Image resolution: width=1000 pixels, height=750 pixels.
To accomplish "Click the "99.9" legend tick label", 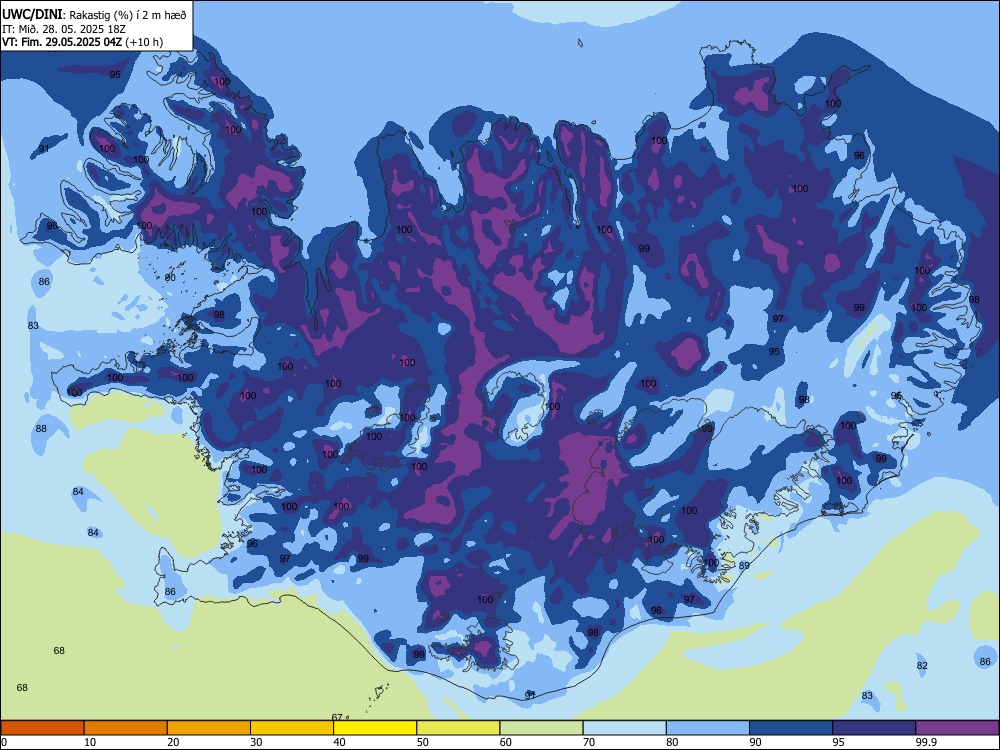I will pos(926,742).
